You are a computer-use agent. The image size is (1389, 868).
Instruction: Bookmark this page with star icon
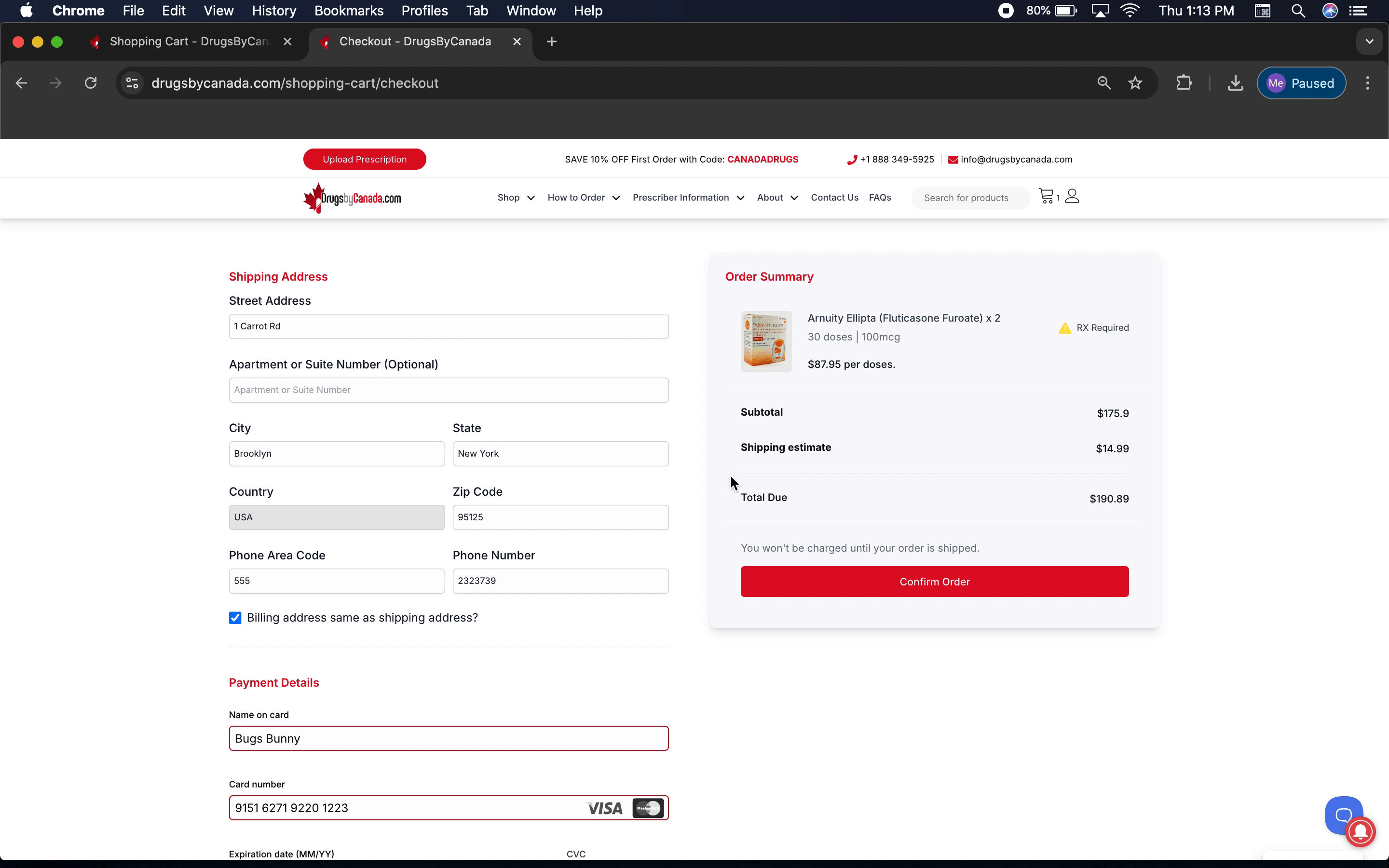pos(1135,83)
